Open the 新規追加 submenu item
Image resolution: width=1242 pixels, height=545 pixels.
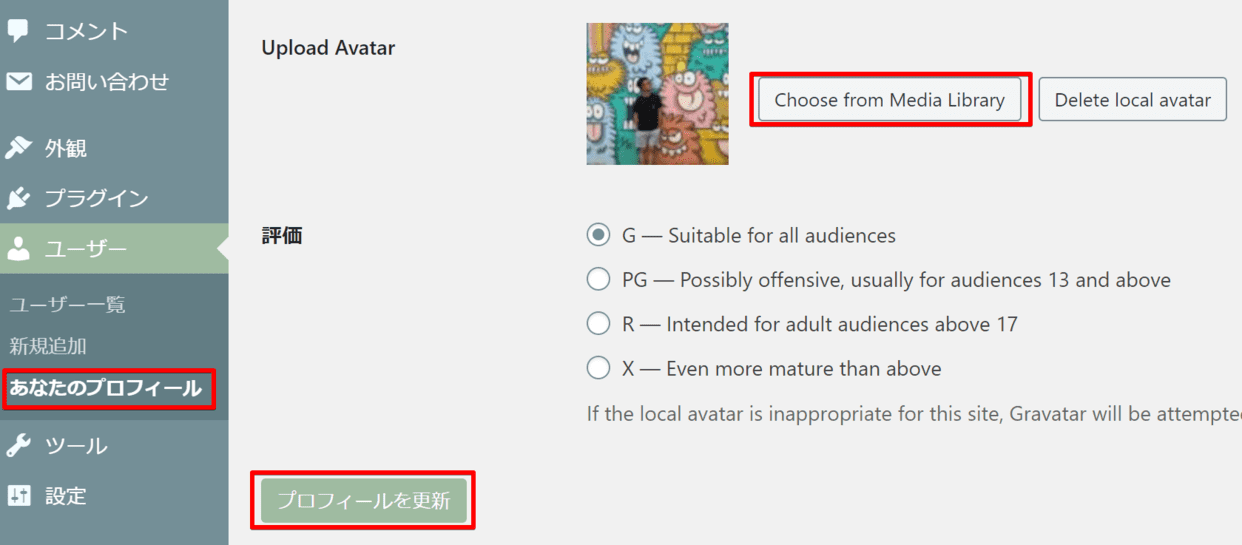[48, 346]
